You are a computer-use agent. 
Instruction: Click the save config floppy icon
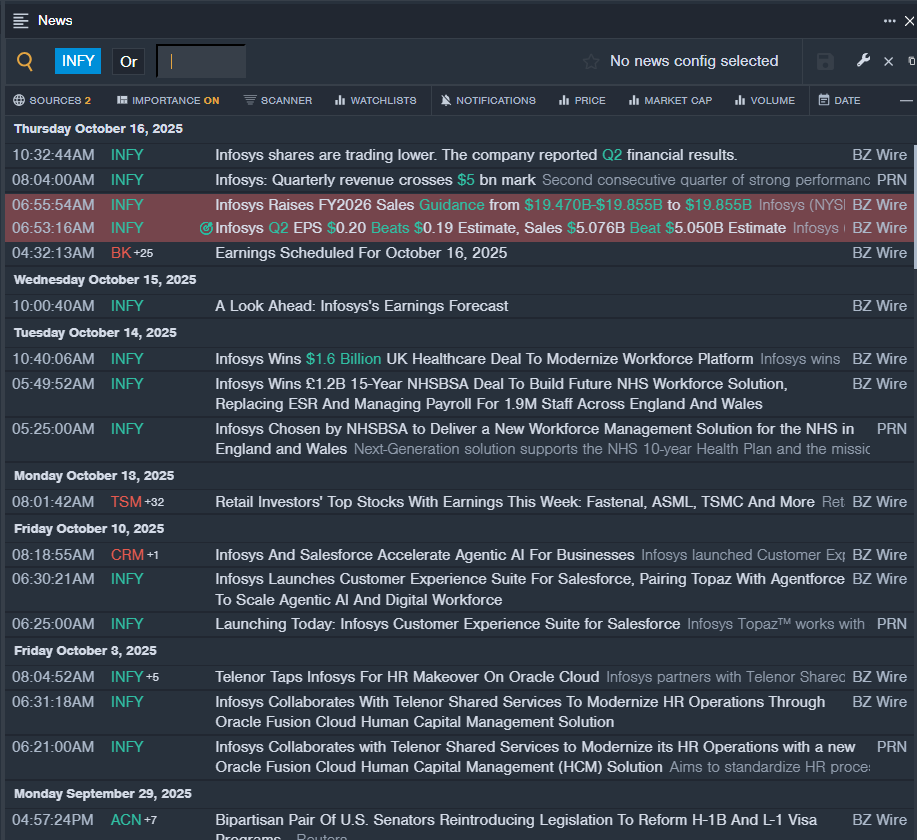click(x=825, y=62)
